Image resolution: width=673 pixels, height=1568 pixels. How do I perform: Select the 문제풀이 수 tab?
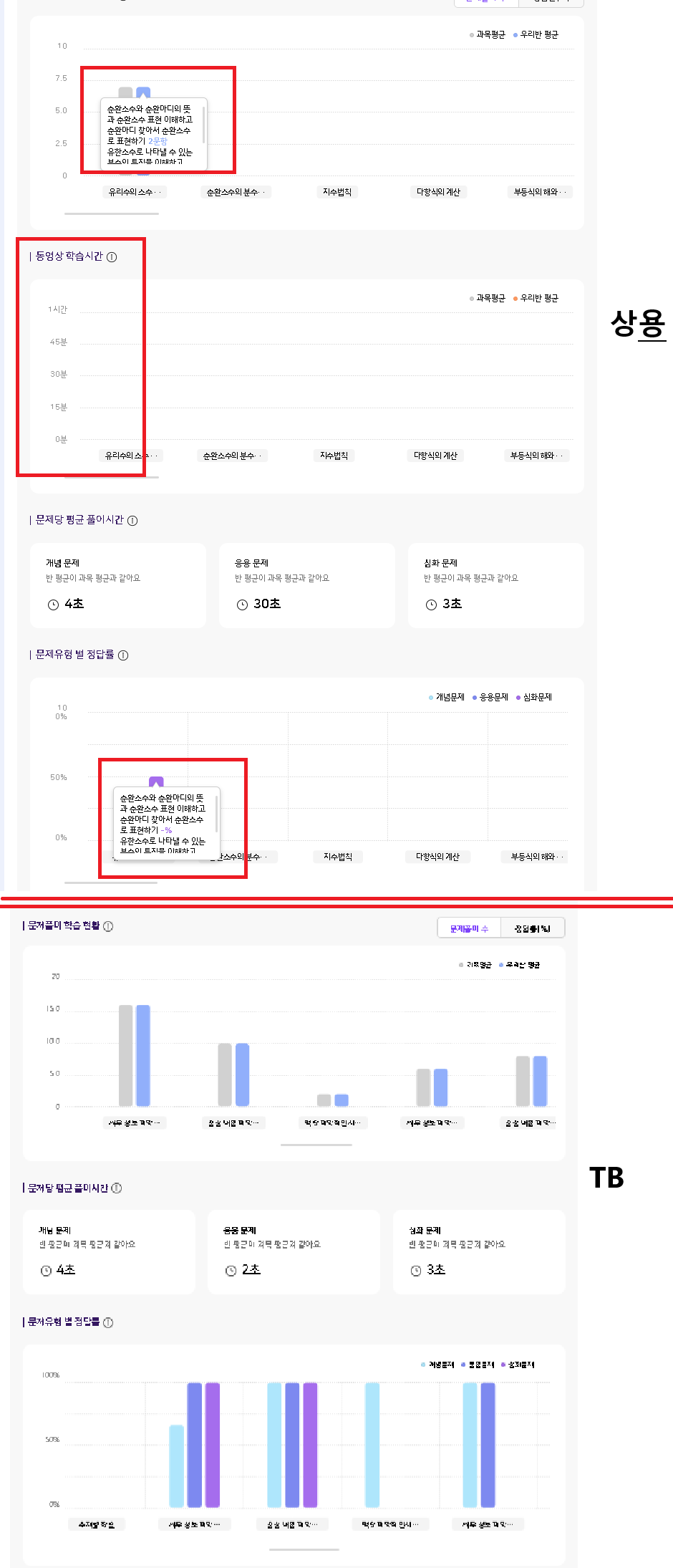[x=469, y=928]
